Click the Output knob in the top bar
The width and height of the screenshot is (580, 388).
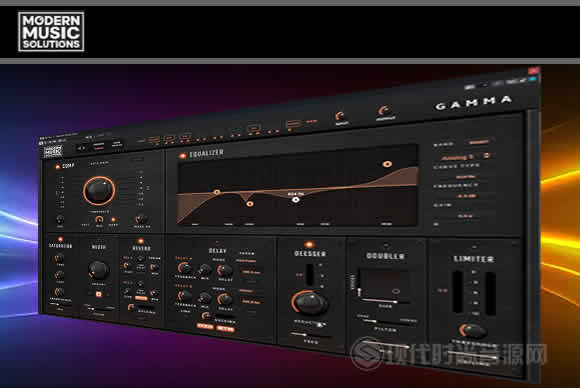click(x=384, y=110)
